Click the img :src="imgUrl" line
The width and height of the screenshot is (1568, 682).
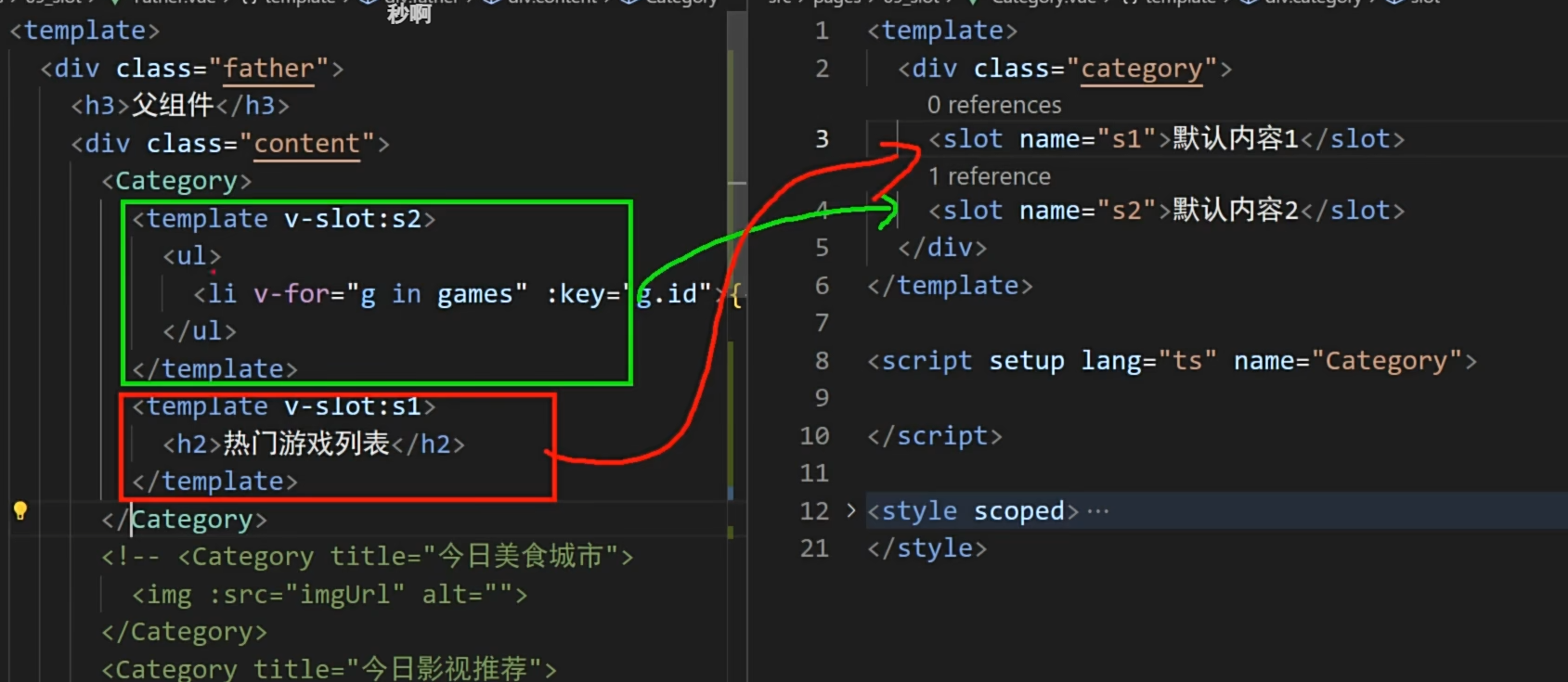pos(330,595)
